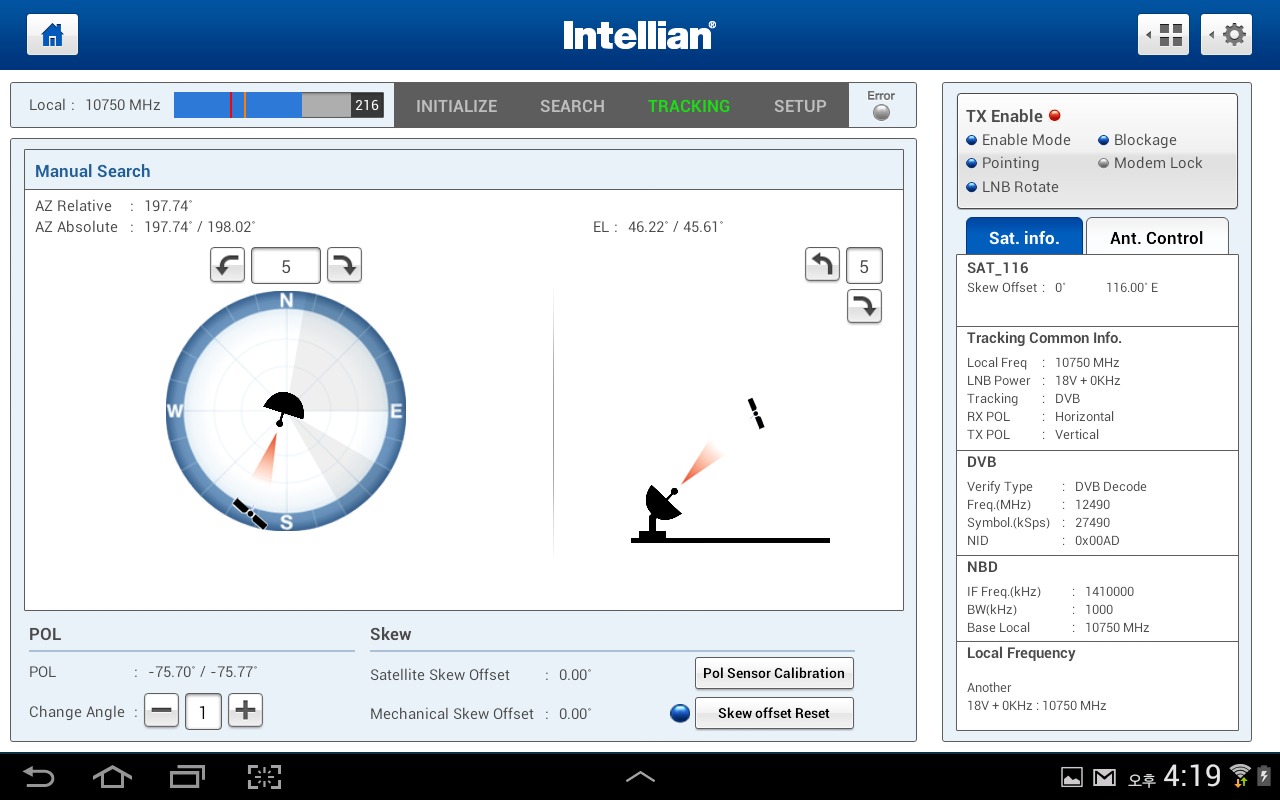
Task: Tap the EL value 46.22° / 45.61°
Action: 676,227
